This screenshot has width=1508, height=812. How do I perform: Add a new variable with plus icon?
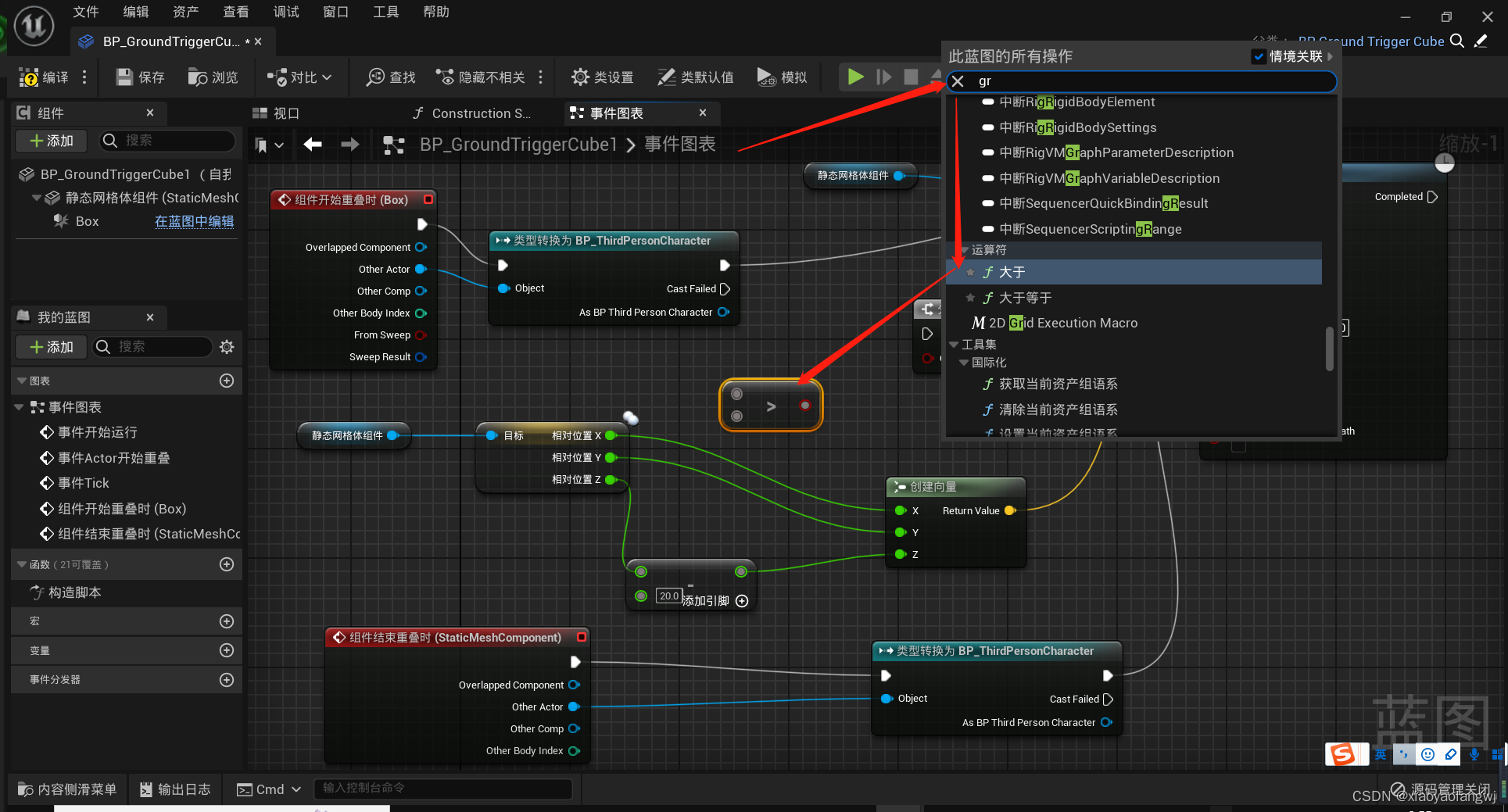click(227, 650)
